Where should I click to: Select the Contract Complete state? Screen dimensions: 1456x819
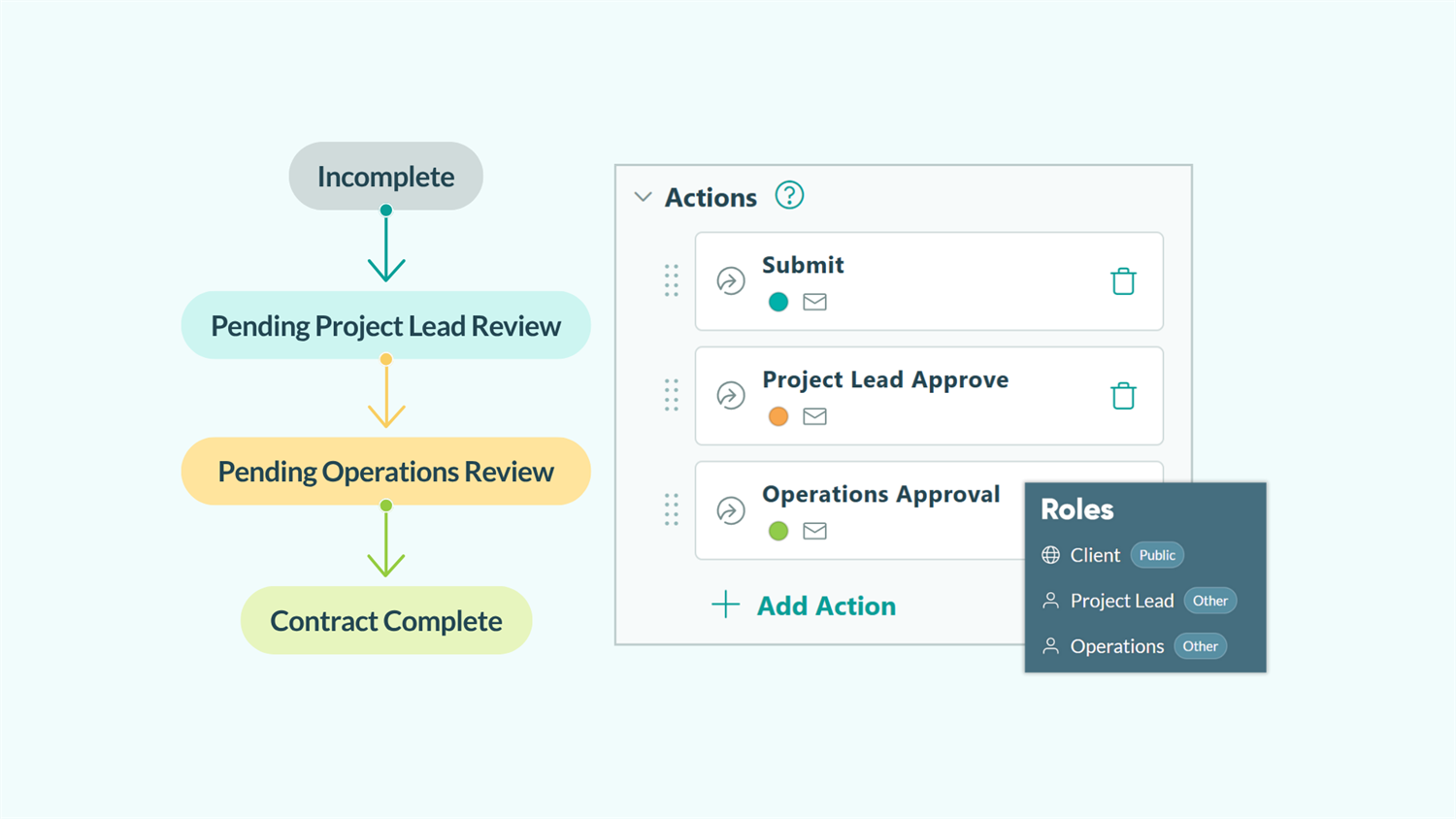click(385, 620)
